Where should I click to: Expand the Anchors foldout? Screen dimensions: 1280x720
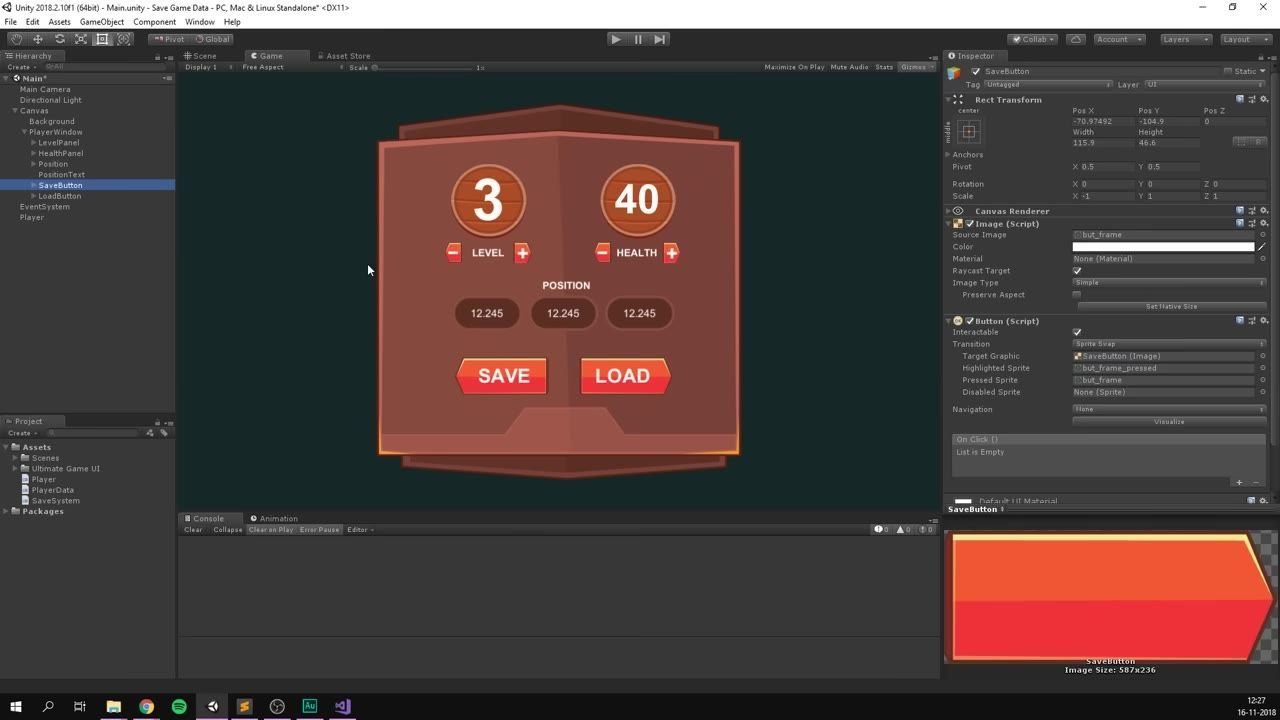948,155
